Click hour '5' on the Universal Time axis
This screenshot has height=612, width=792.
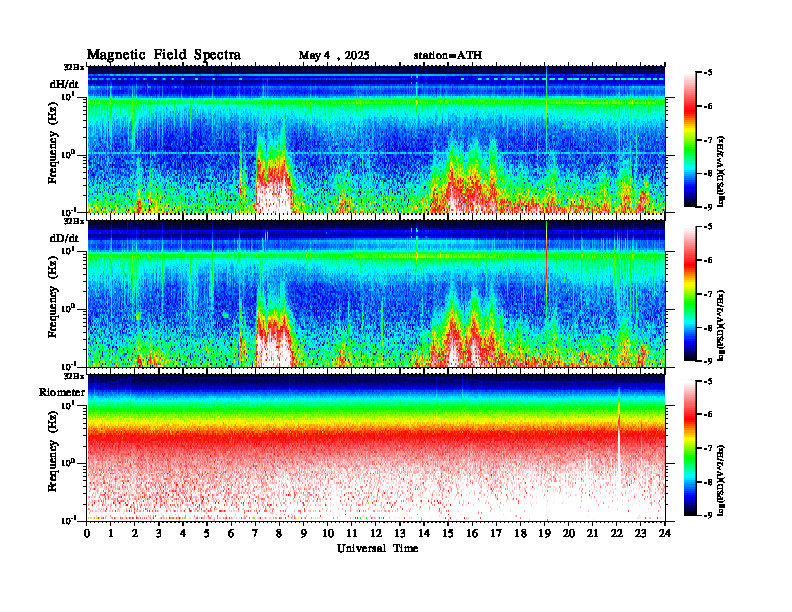207,534
